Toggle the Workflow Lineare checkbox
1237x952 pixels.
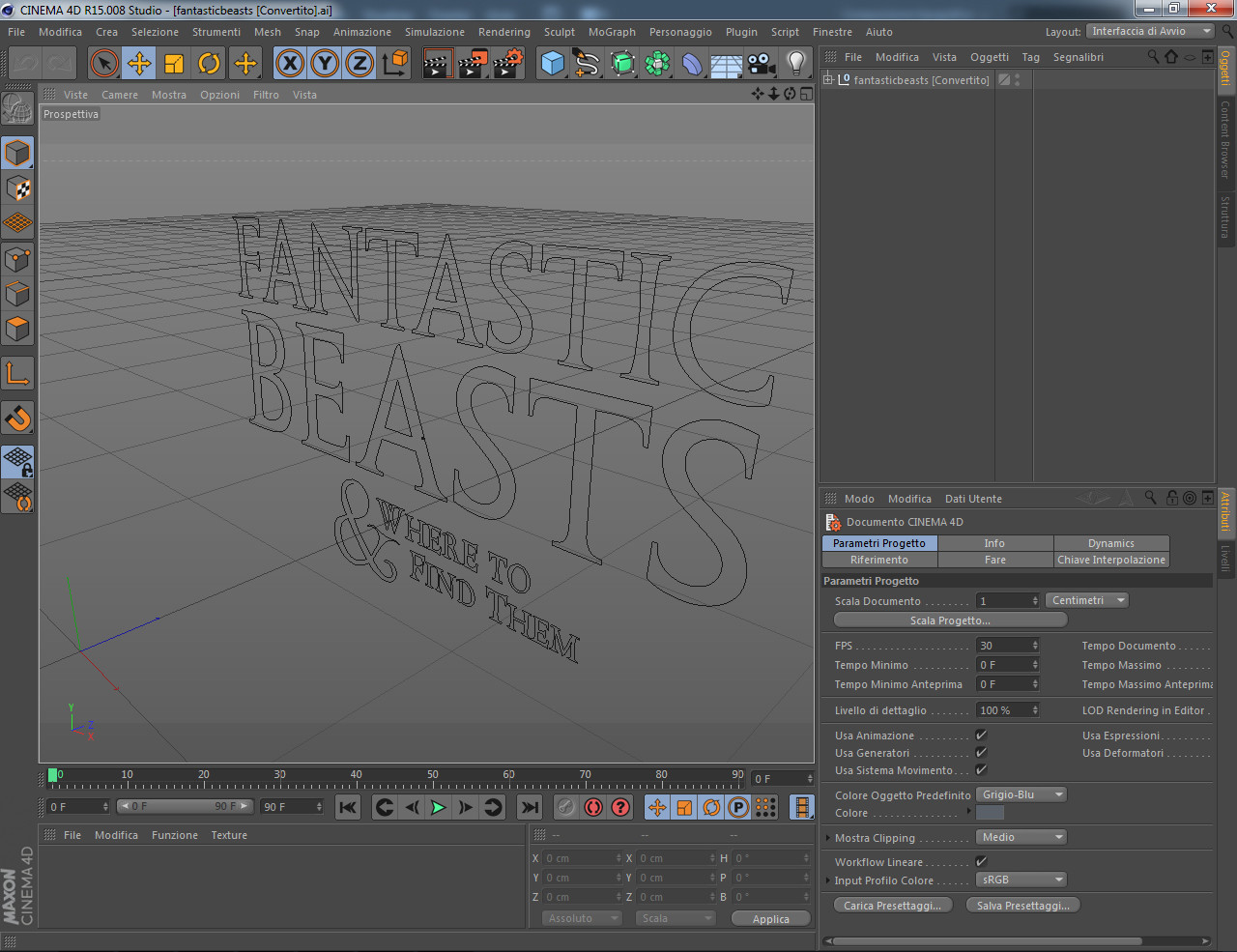(981, 861)
